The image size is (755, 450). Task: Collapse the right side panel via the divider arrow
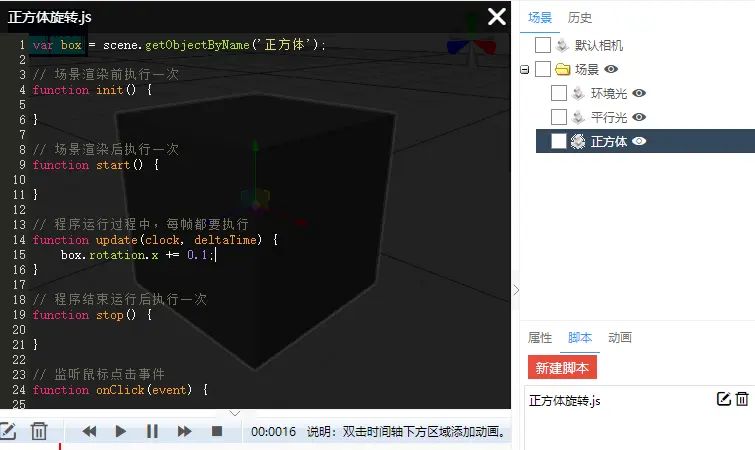(x=516, y=289)
